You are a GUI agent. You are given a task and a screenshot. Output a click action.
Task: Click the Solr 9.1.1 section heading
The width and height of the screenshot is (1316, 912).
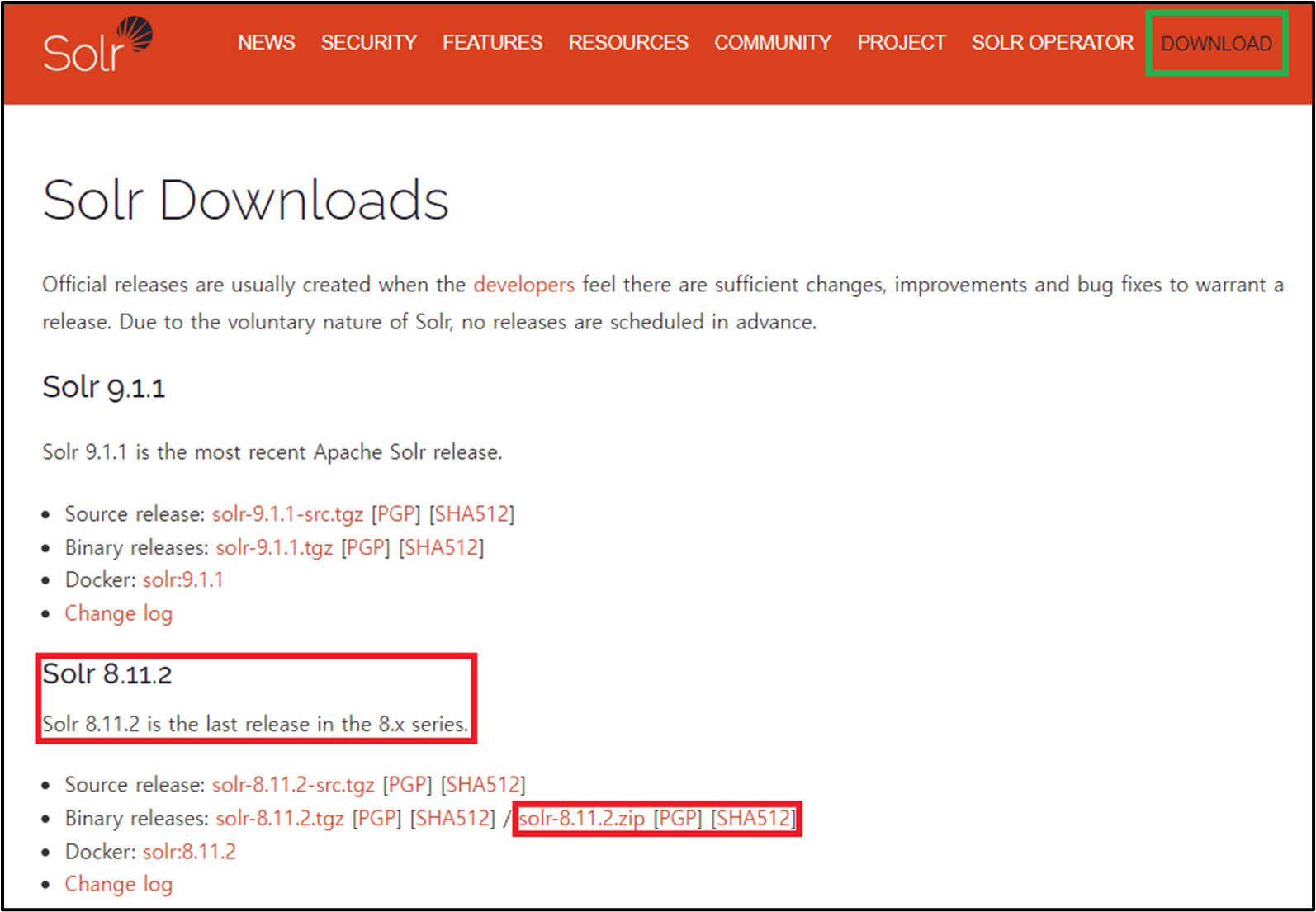[x=104, y=387]
